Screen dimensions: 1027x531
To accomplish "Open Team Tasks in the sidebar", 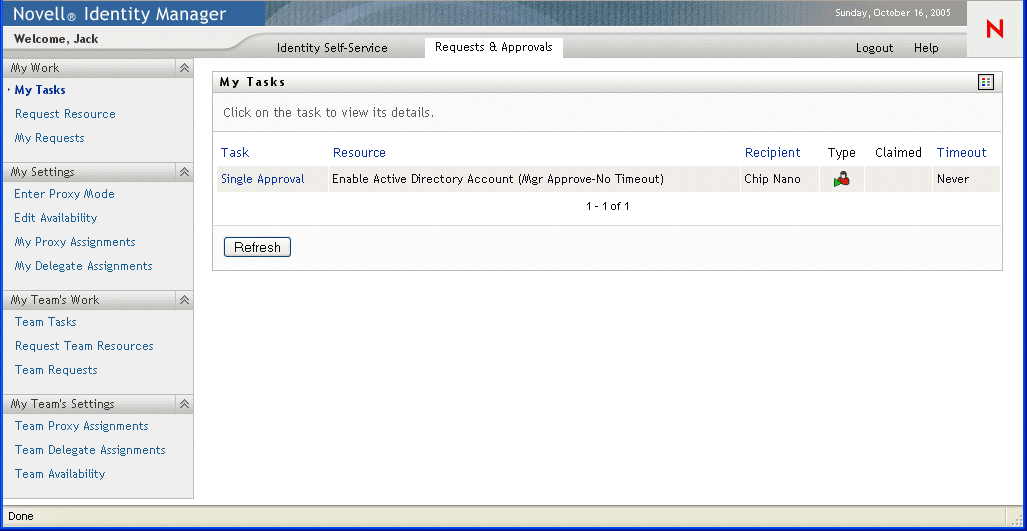I will coord(45,322).
